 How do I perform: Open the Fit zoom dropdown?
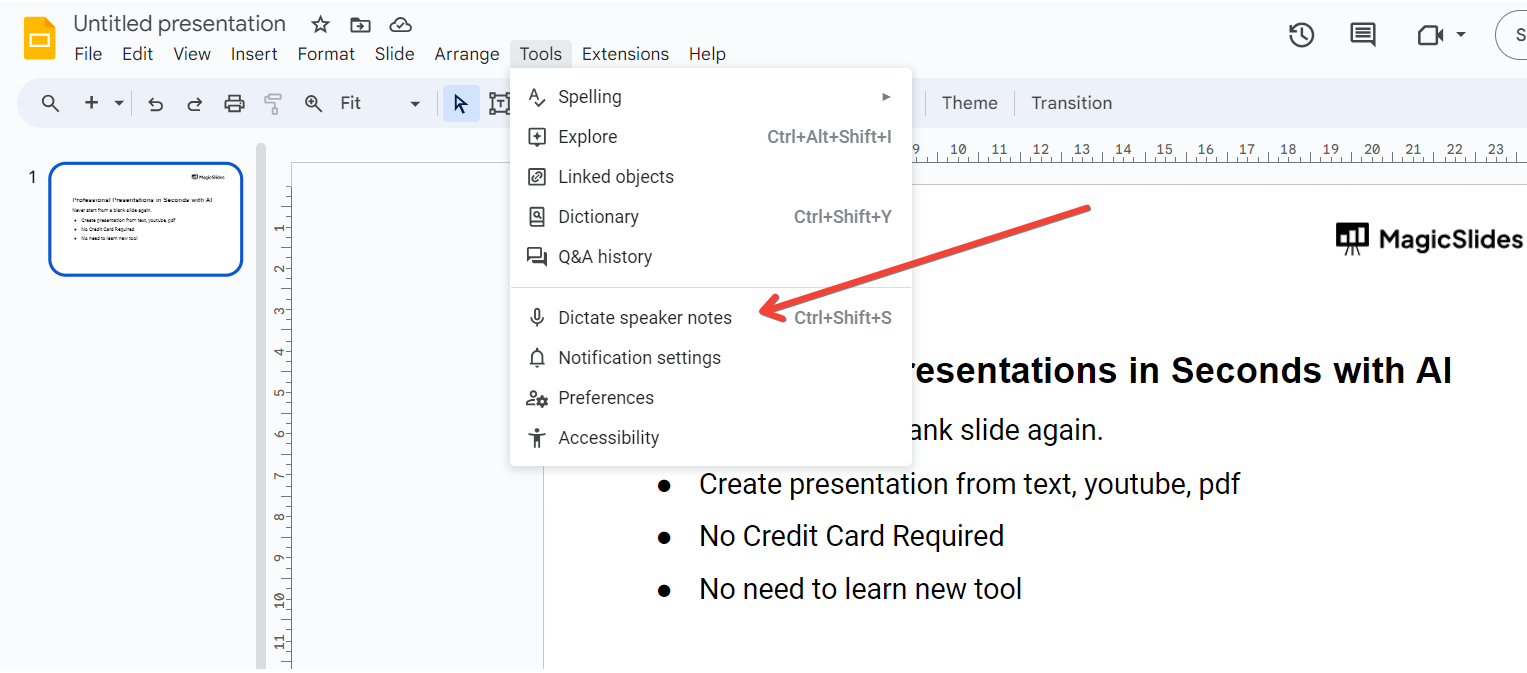pyautogui.click(x=380, y=103)
